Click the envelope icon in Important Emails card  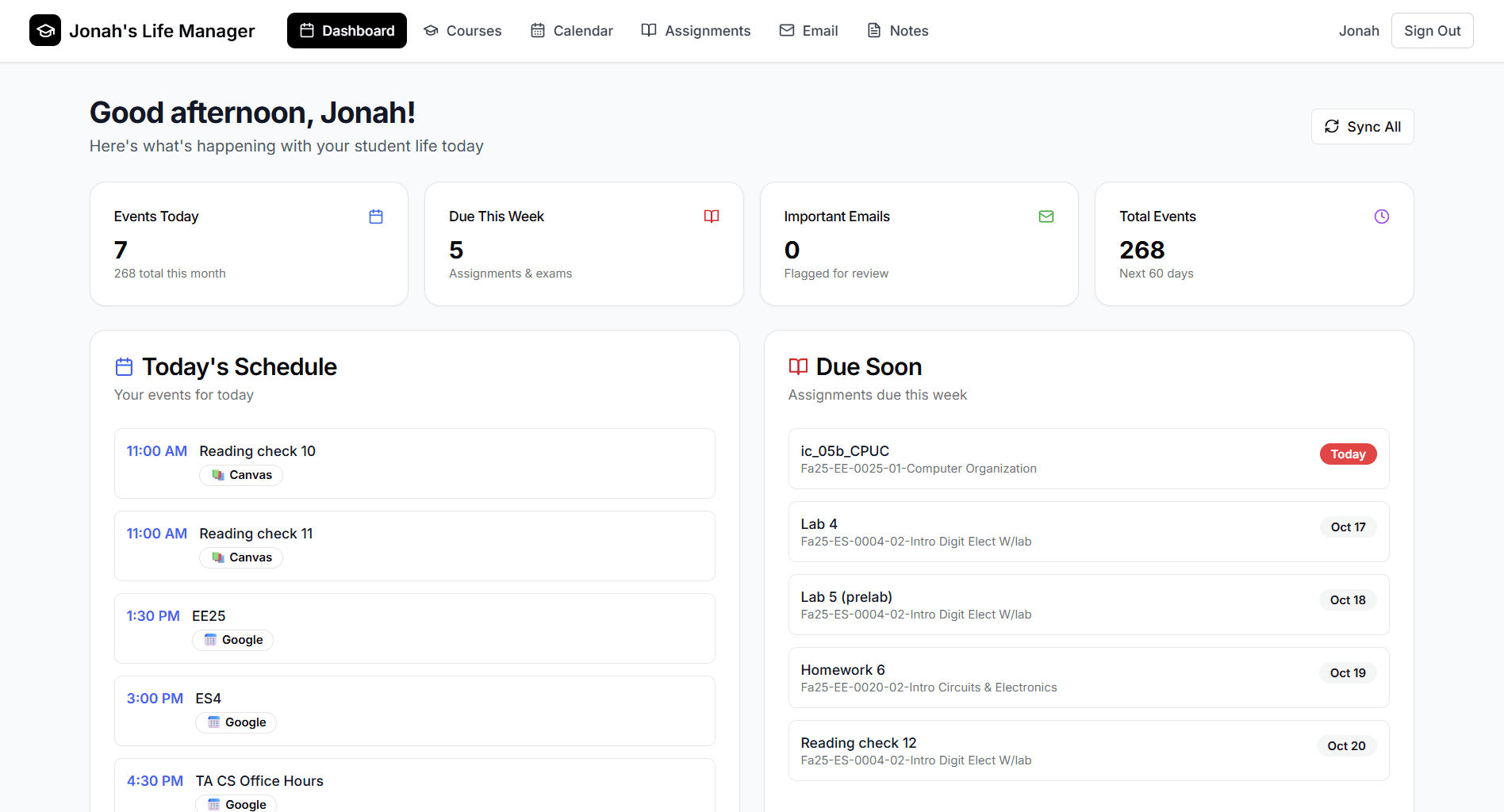pos(1046,216)
